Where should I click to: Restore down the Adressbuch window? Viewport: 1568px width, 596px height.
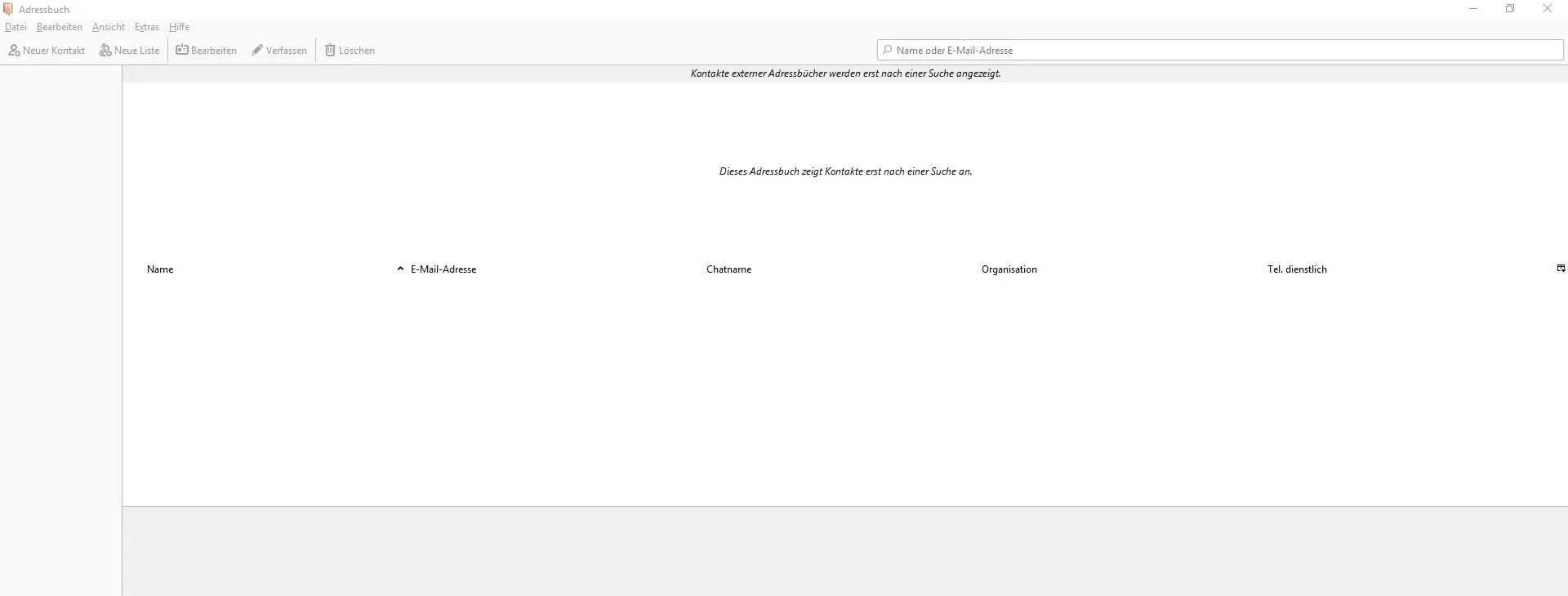pyautogui.click(x=1510, y=9)
